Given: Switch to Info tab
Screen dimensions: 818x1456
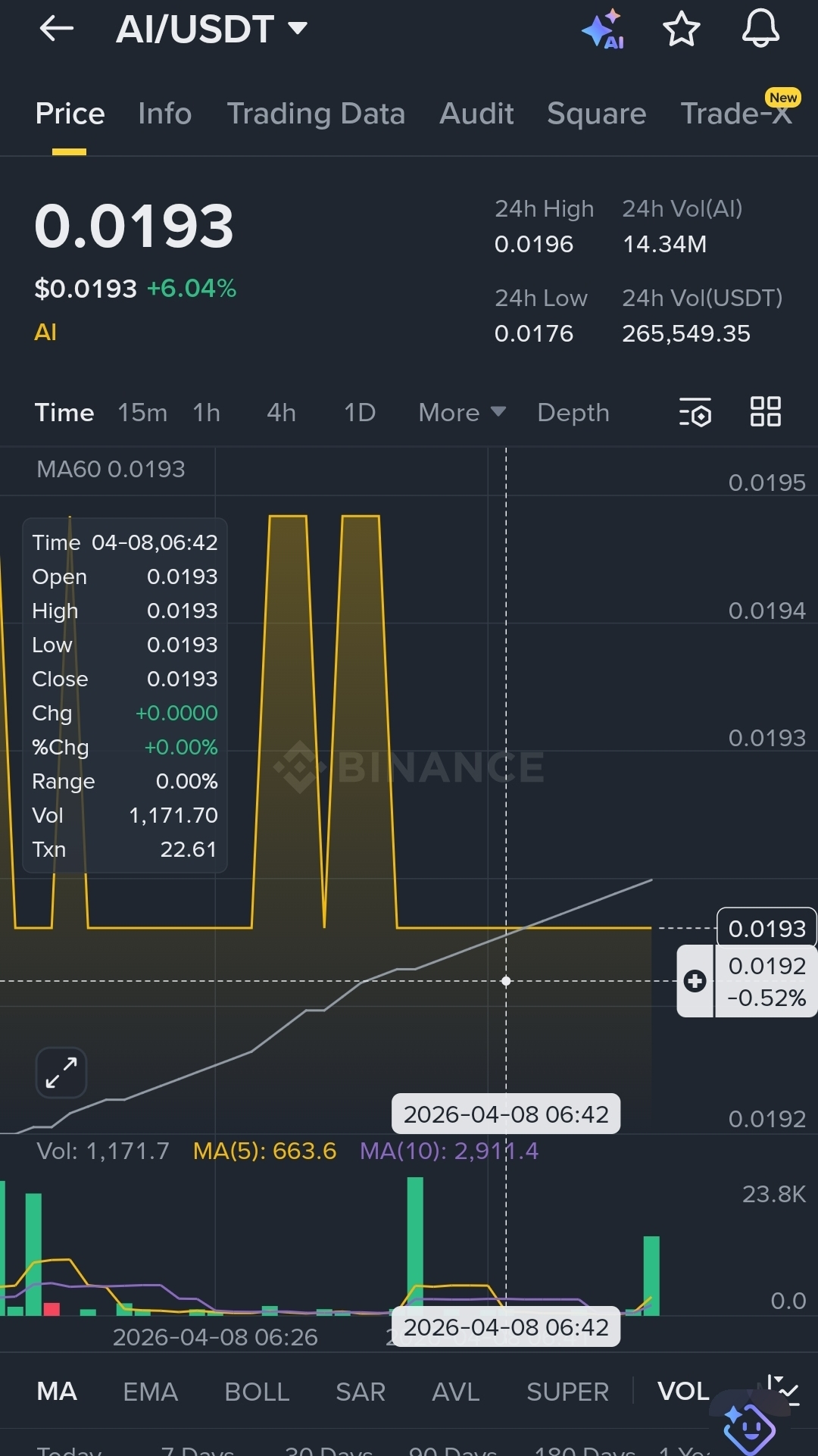Looking at the screenshot, I should click(x=164, y=114).
